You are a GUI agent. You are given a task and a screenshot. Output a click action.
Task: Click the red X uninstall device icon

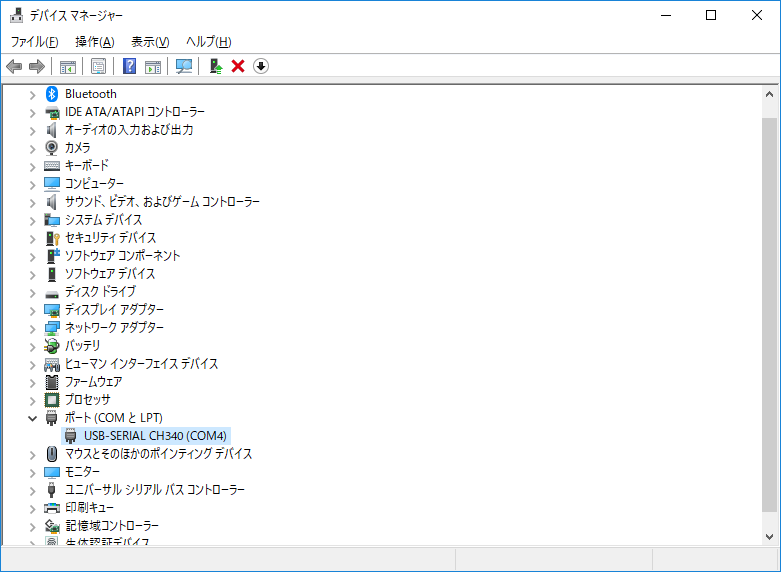[238, 66]
